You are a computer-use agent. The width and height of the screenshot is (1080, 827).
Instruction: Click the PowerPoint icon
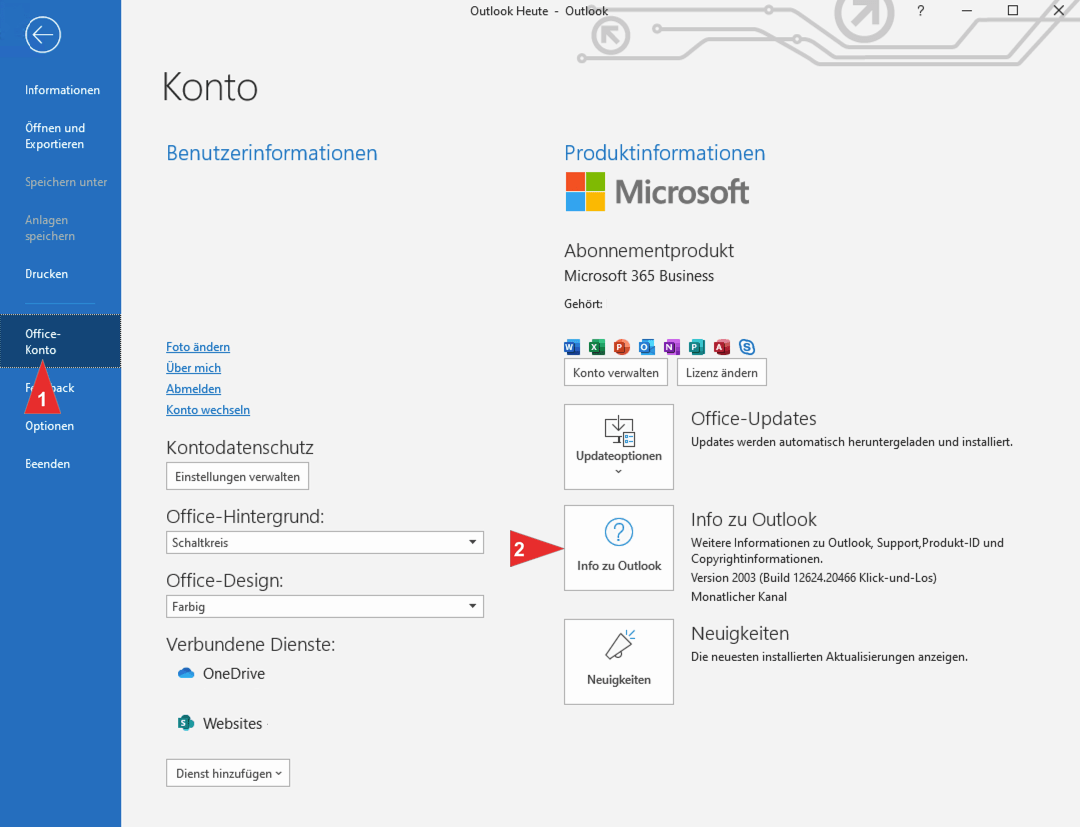pos(621,347)
